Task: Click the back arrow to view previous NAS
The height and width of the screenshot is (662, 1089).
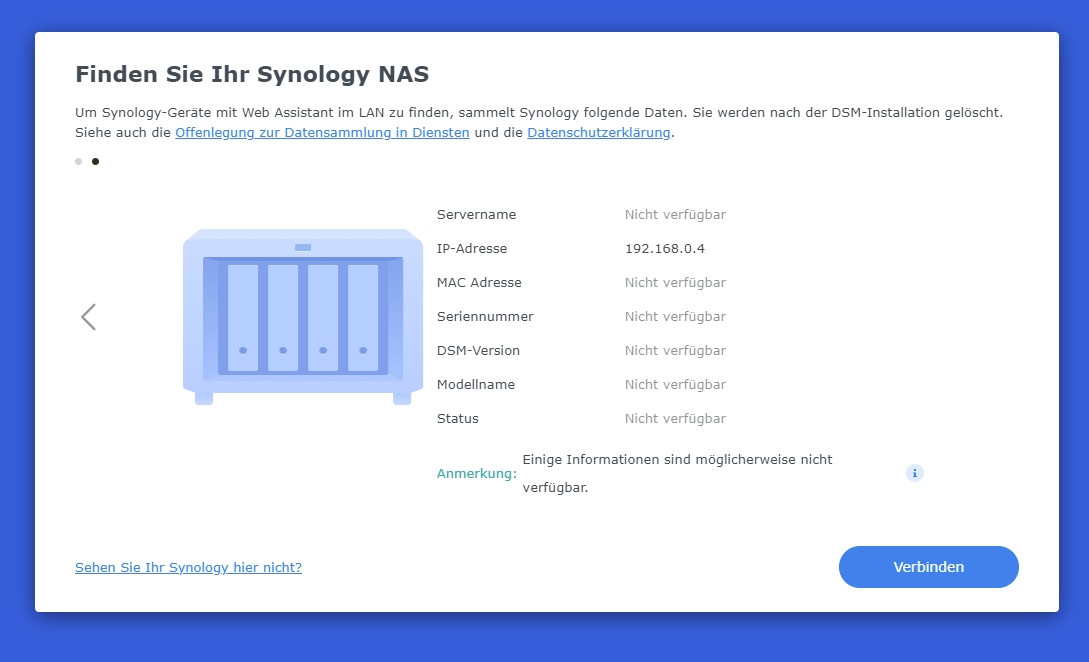Action: point(88,316)
